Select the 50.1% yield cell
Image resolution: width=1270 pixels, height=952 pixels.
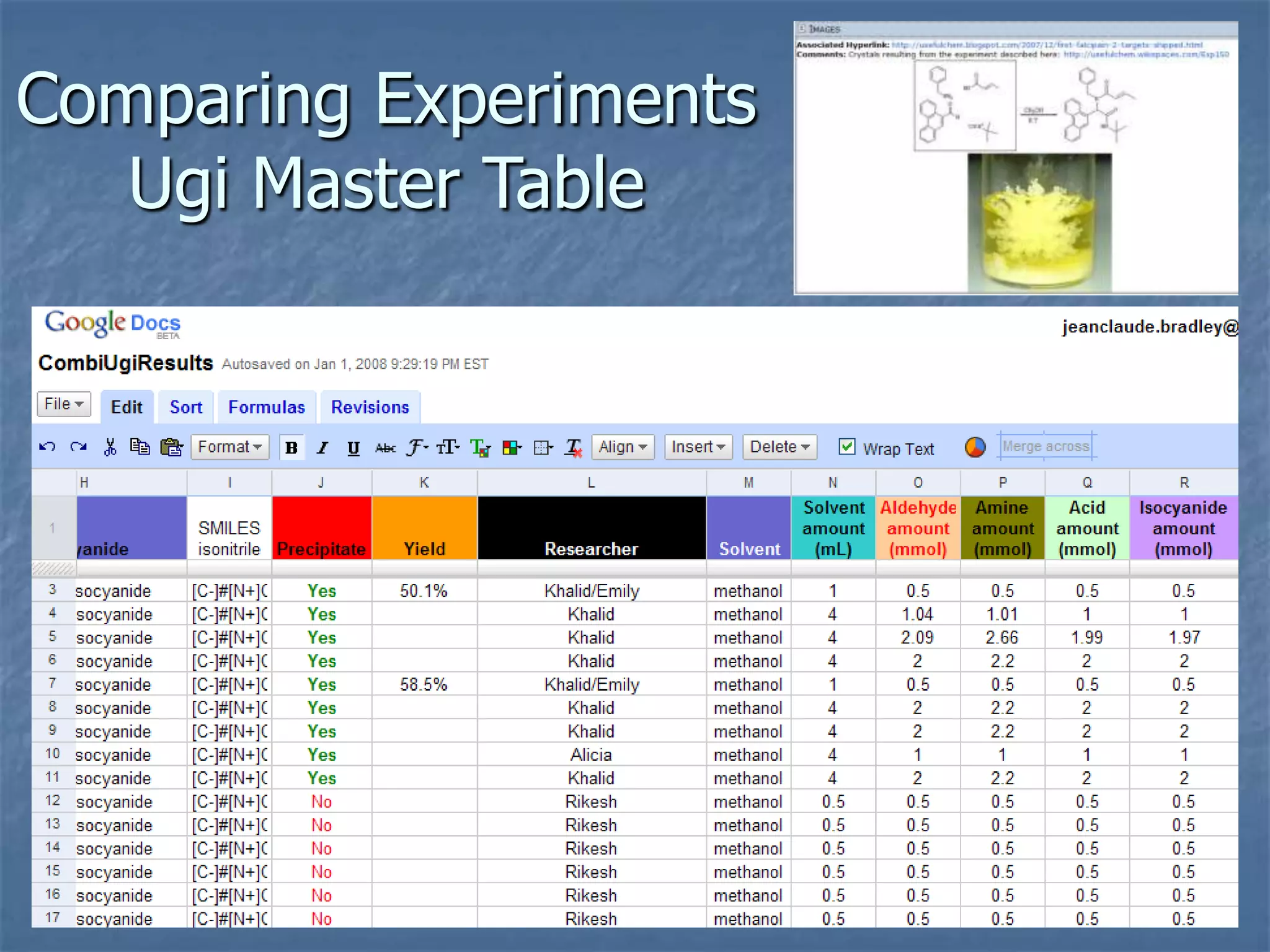[x=424, y=591]
